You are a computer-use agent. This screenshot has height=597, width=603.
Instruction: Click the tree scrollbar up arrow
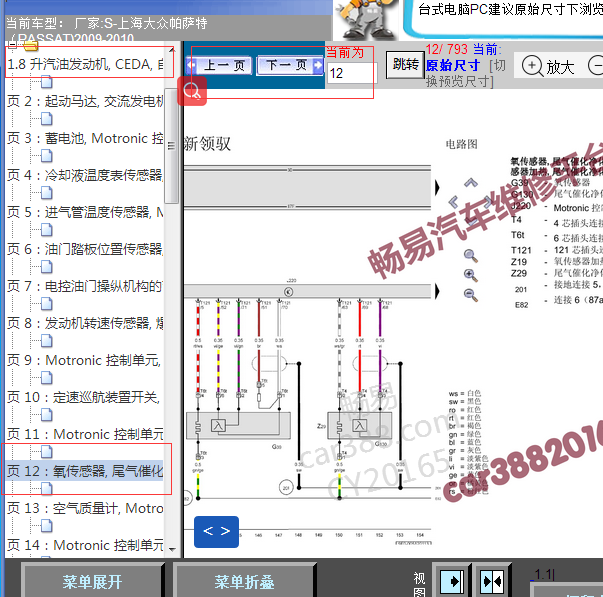(172, 49)
